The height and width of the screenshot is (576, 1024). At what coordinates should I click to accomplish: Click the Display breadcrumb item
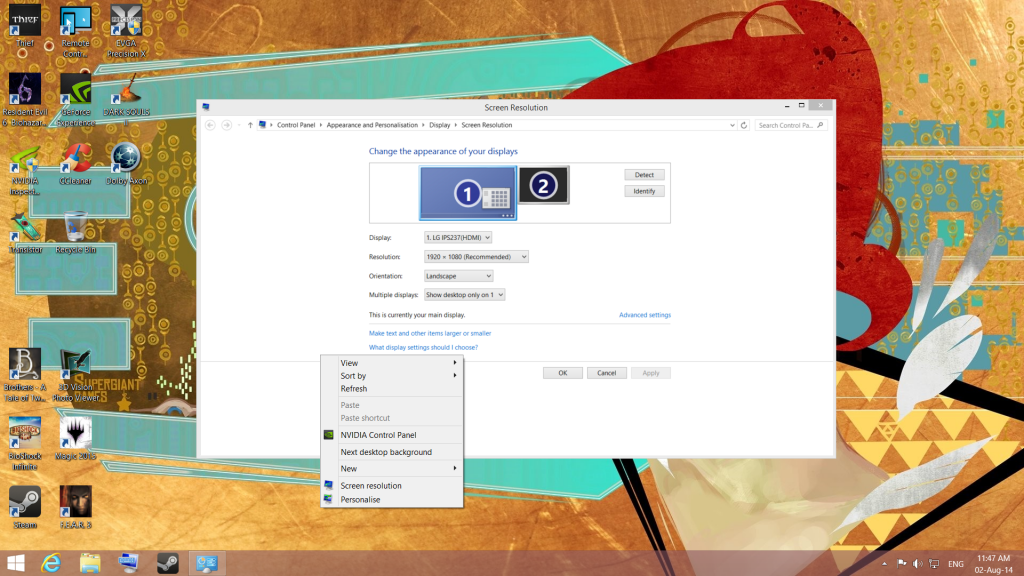(x=440, y=125)
